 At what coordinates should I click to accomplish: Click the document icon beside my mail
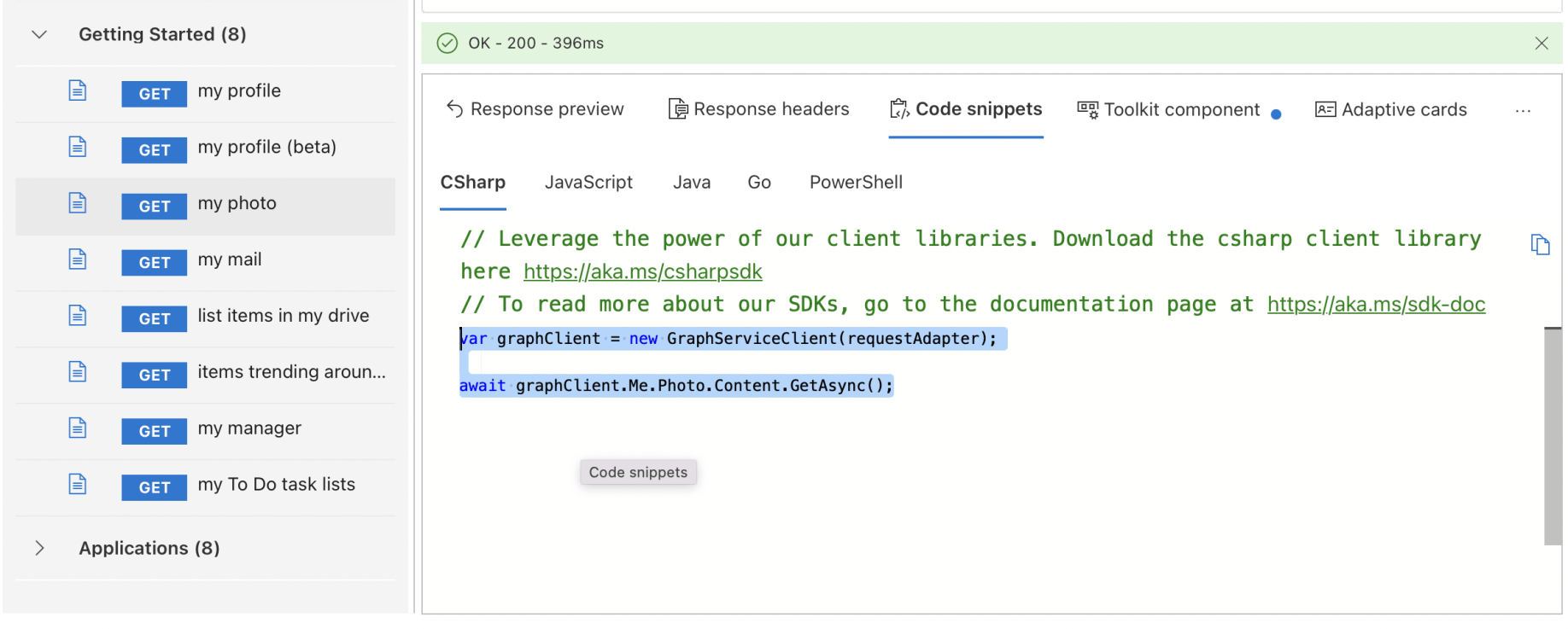point(78,259)
